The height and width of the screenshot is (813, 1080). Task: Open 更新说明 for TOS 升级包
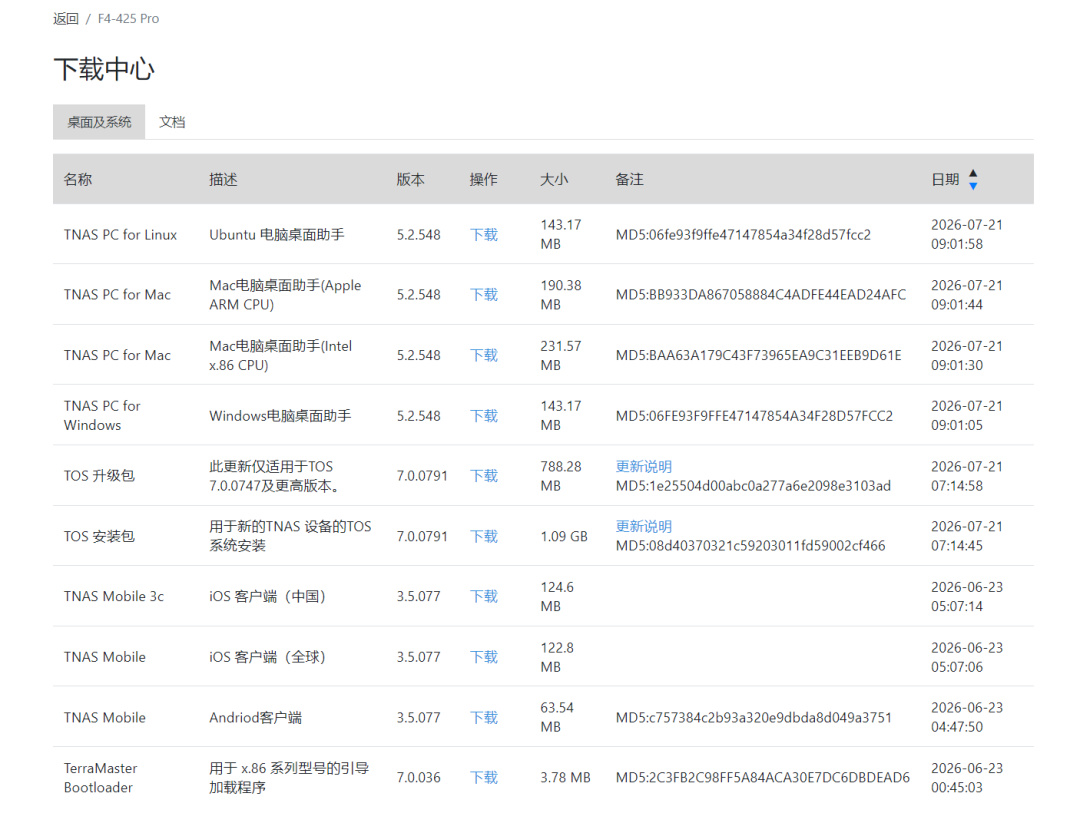(x=643, y=466)
